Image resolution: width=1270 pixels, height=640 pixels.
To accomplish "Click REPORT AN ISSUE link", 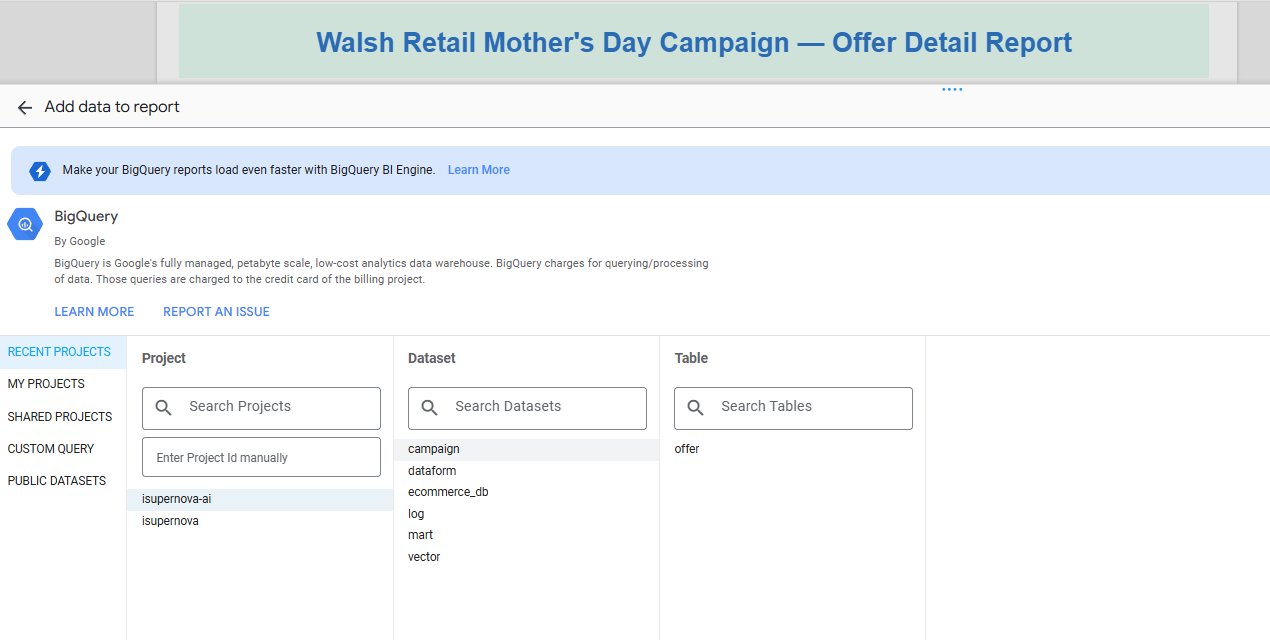I will pyautogui.click(x=216, y=312).
